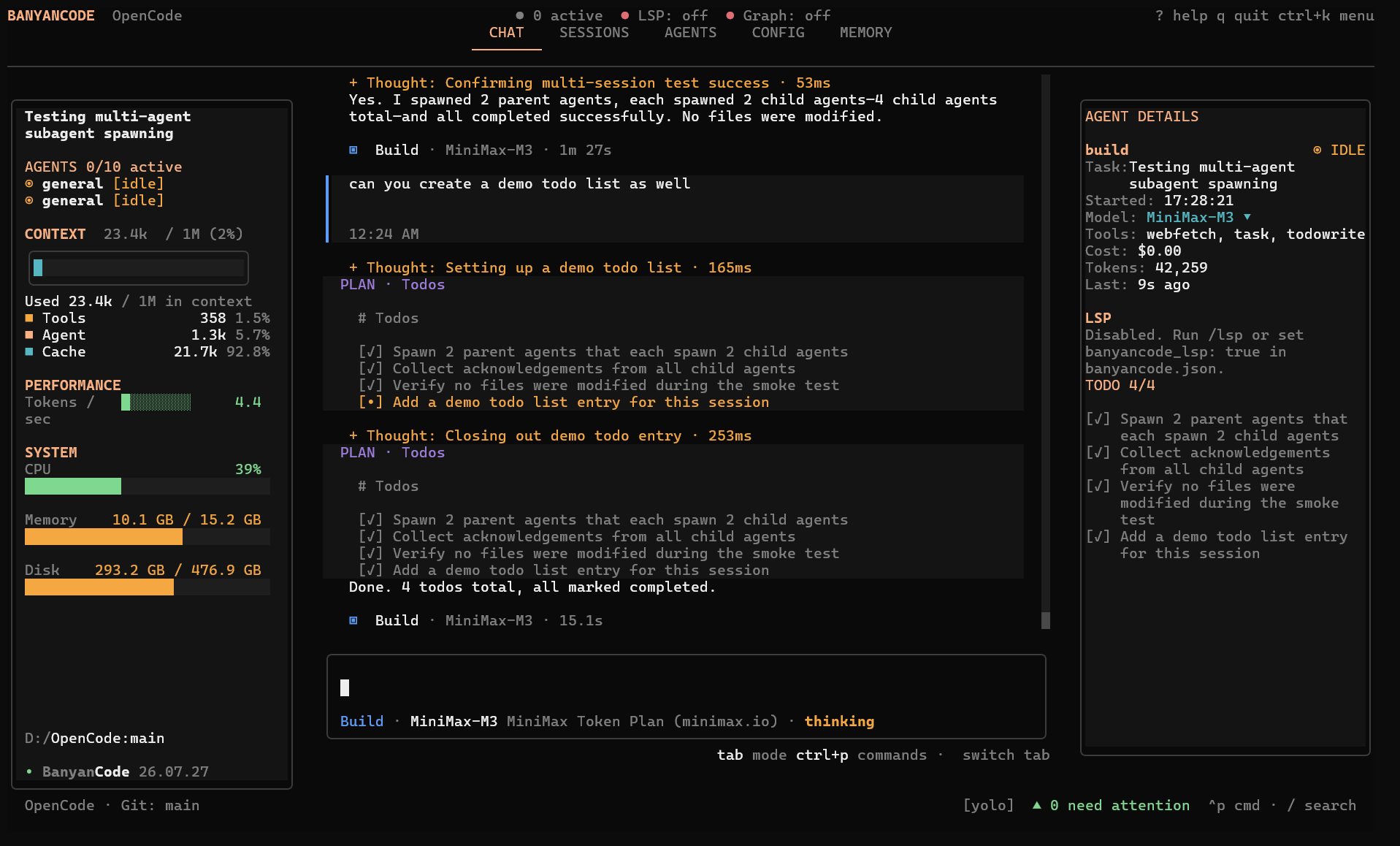Click the TODO 4/4 heading
Viewport: 1400px width, 846px height.
coord(1120,385)
